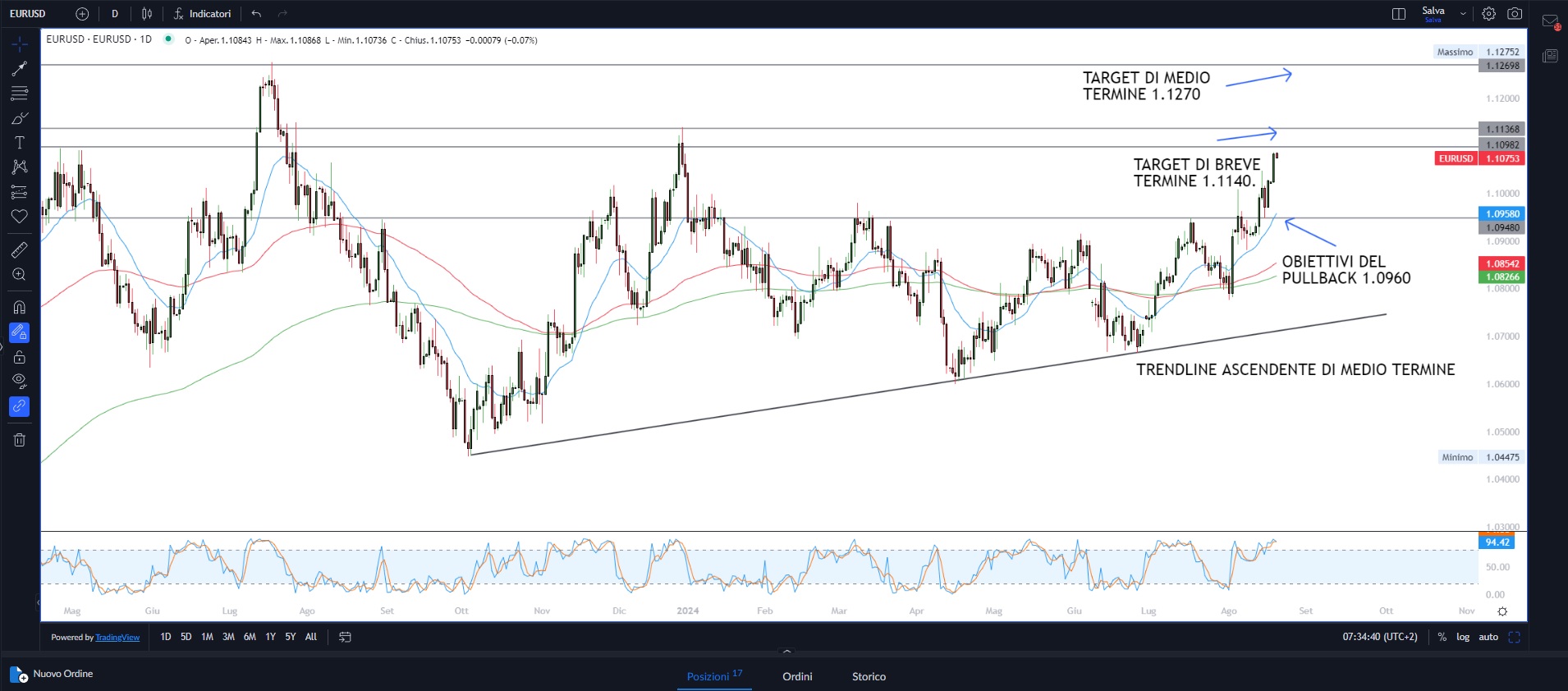1568x691 pixels.
Task: Pick the ruler measure tool
Action: click(20, 250)
